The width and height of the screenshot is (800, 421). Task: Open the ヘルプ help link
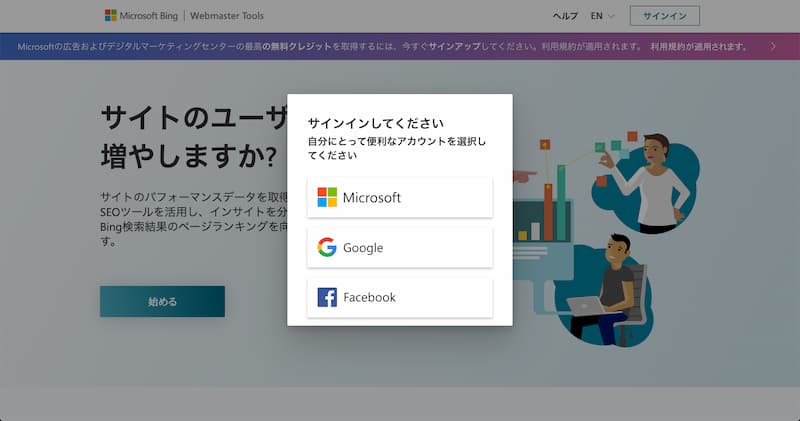click(x=565, y=16)
